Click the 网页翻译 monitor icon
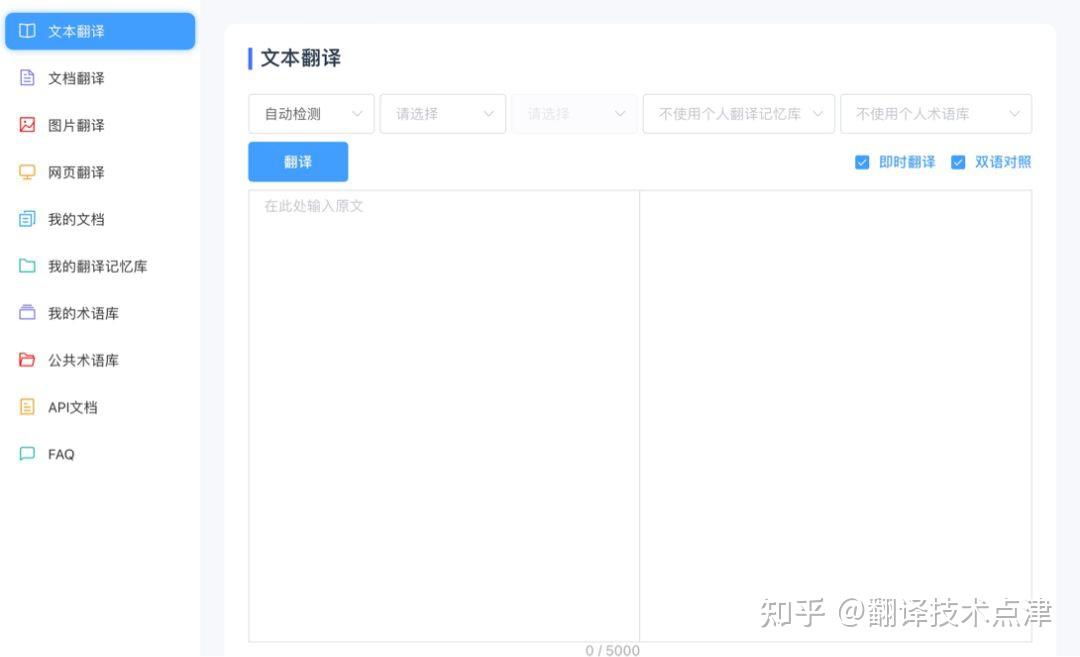The height and width of the screenshot is (657, 1080). point(27,172)
